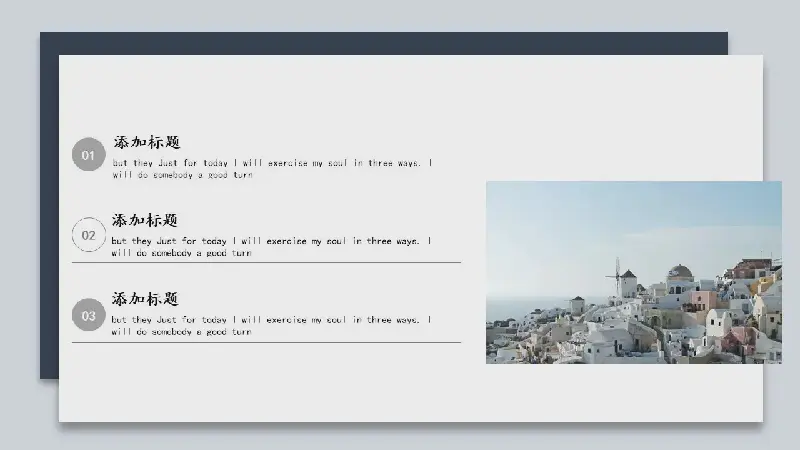Select the 添加标题 heading beside 01
This screenshot has width=800, height=450.
(146, 142)
